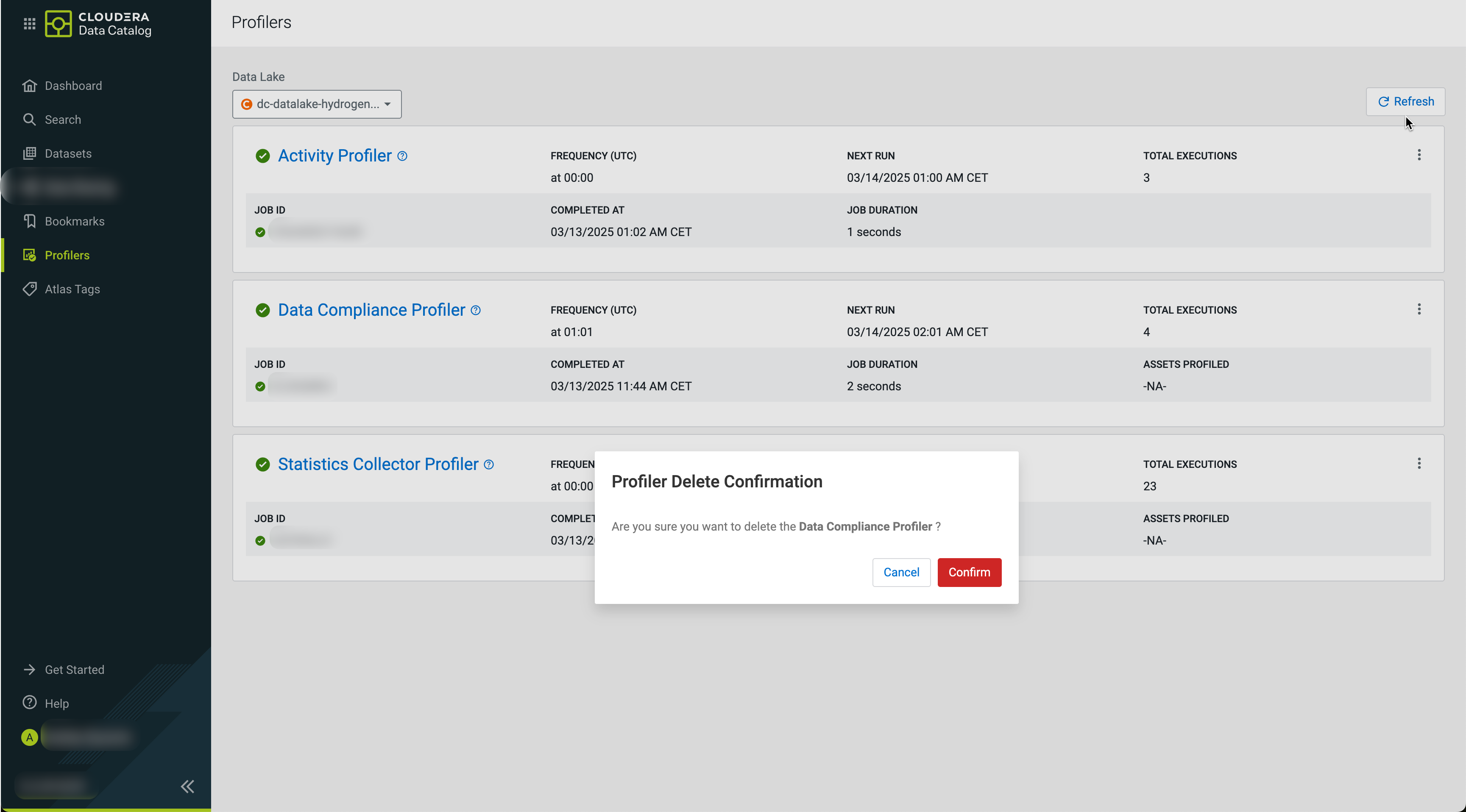Viewport: 1466px width, 812px height.
Task: Open the Statistics Collector Profiler link
Action: click(x=378, y=464)
